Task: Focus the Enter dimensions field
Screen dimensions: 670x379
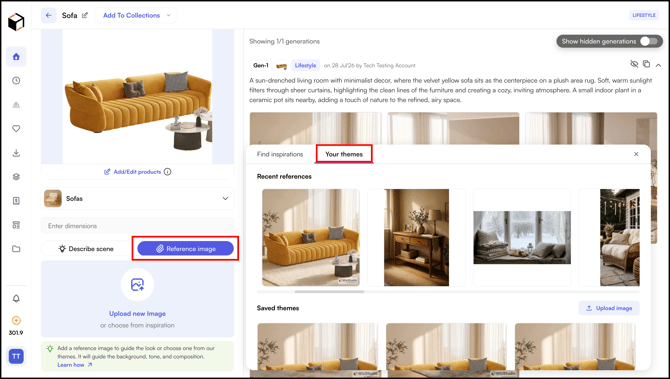Action: pos(138,226)
